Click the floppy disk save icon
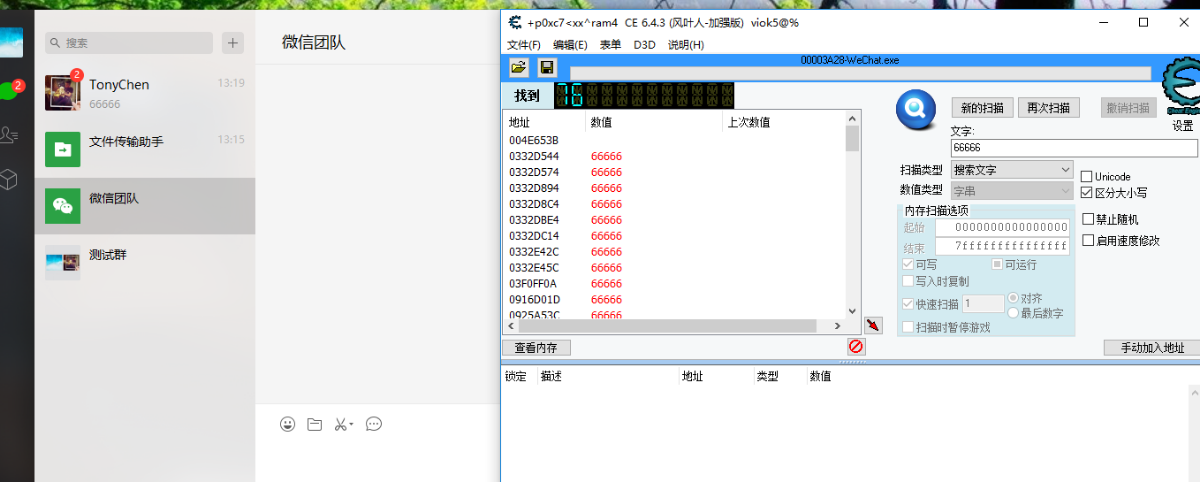This screenshot has height=482, width=1200. click(x=547, y=67)
